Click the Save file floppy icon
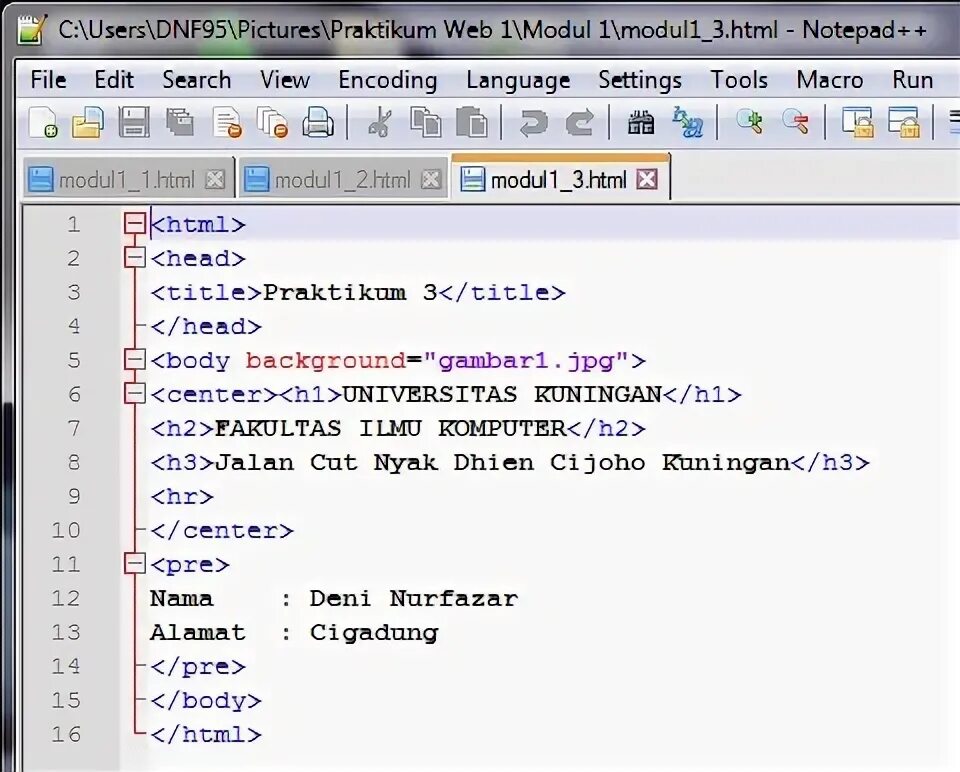960x772 pixels. tap(133, 122)
